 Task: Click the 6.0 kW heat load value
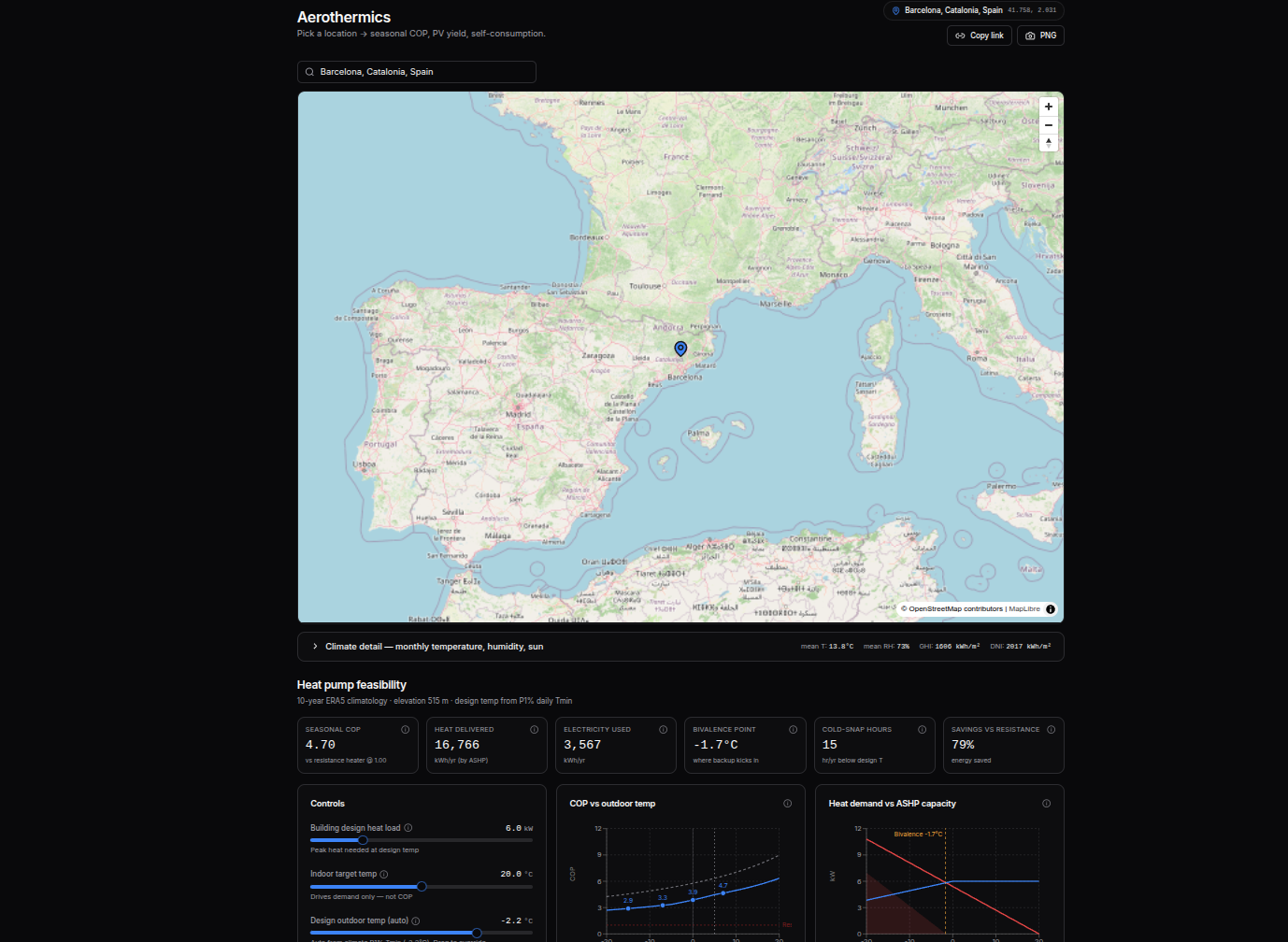(519, 828)
